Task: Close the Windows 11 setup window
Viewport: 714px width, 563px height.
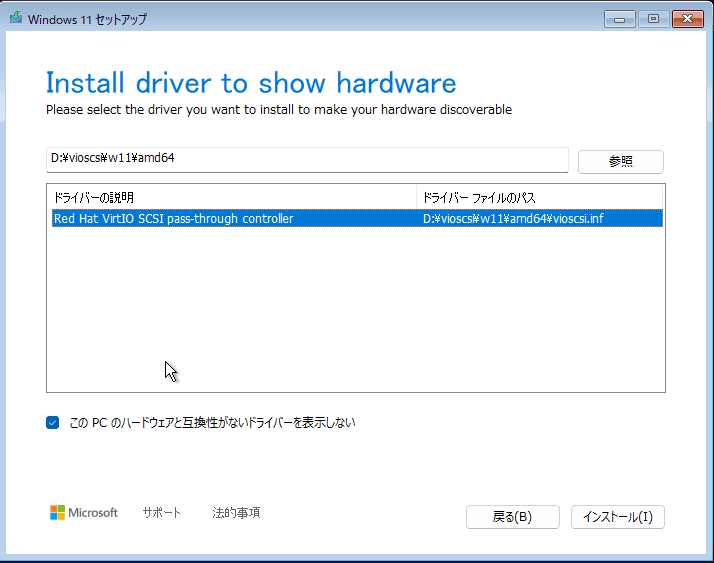Action: (688, 19)
